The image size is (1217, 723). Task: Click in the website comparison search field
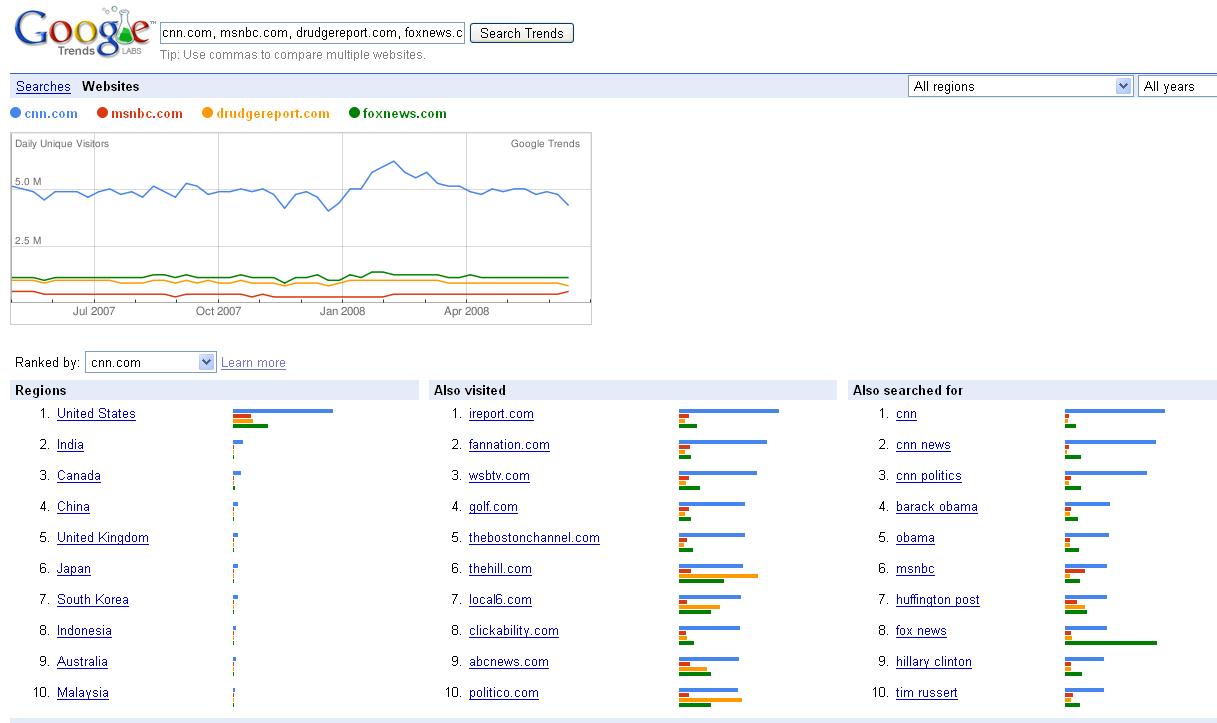[x=312, y=33]
